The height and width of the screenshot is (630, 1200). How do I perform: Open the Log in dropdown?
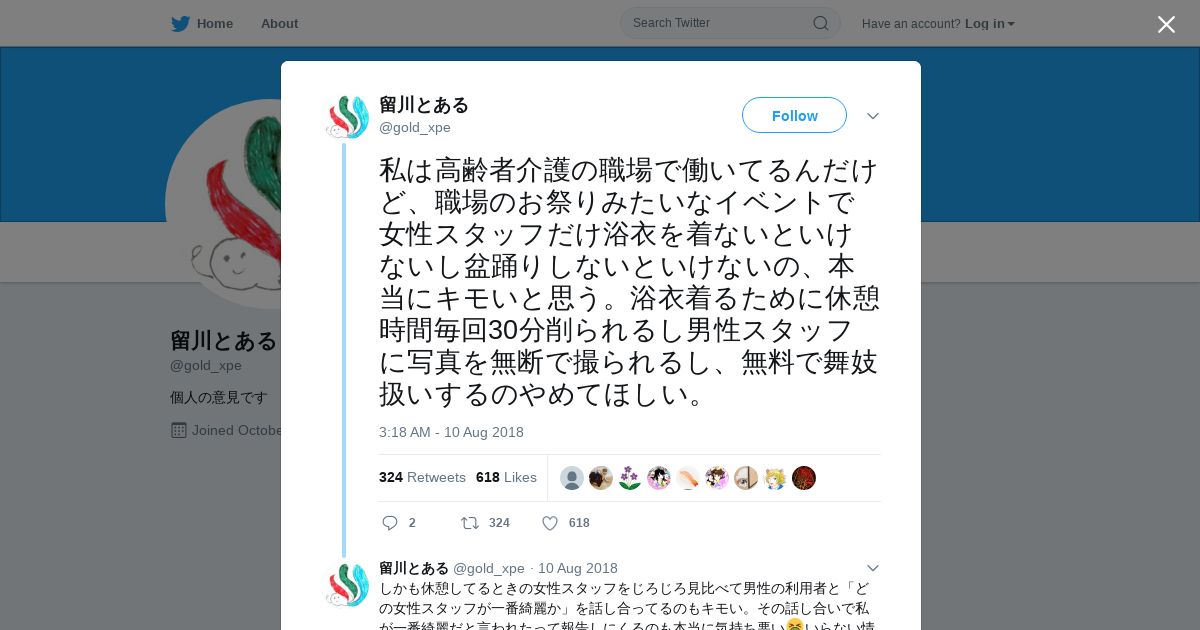pyautogui.click(x=990, y=24)
